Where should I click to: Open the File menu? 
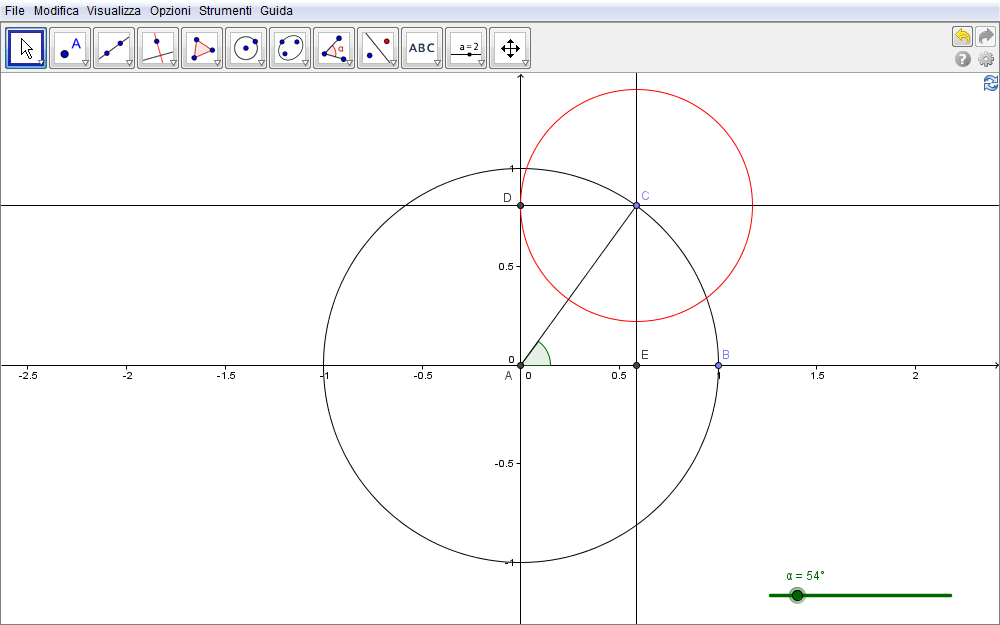15,11
